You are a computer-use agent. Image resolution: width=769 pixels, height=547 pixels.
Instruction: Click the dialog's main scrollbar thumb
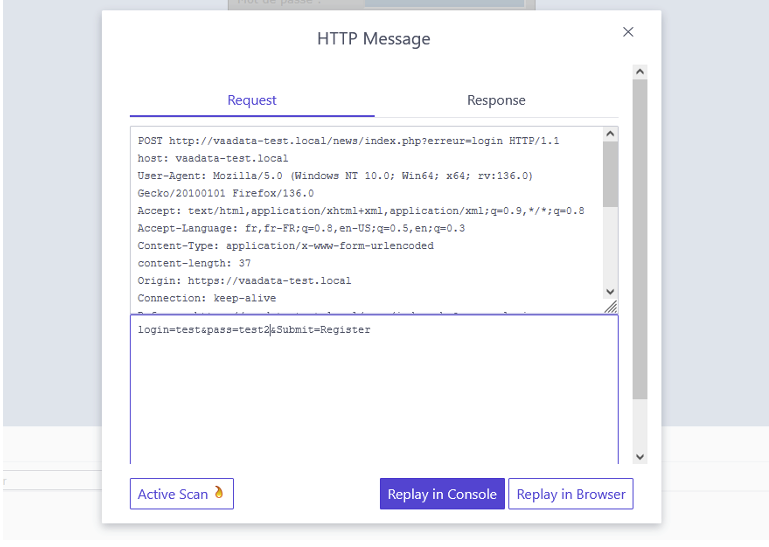click(640, 240)
